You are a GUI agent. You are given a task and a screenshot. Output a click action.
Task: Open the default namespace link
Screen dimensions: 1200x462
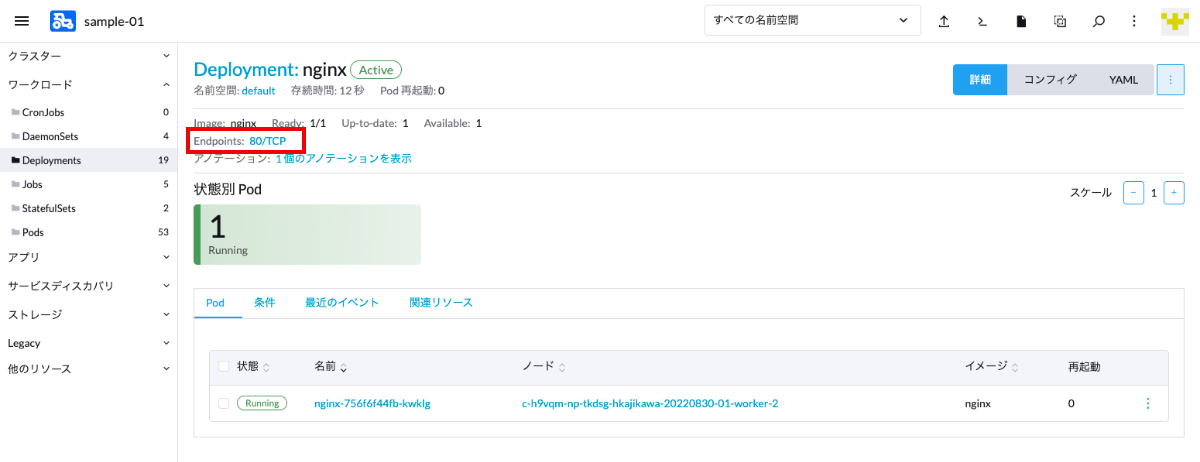[x=258, y=91]
